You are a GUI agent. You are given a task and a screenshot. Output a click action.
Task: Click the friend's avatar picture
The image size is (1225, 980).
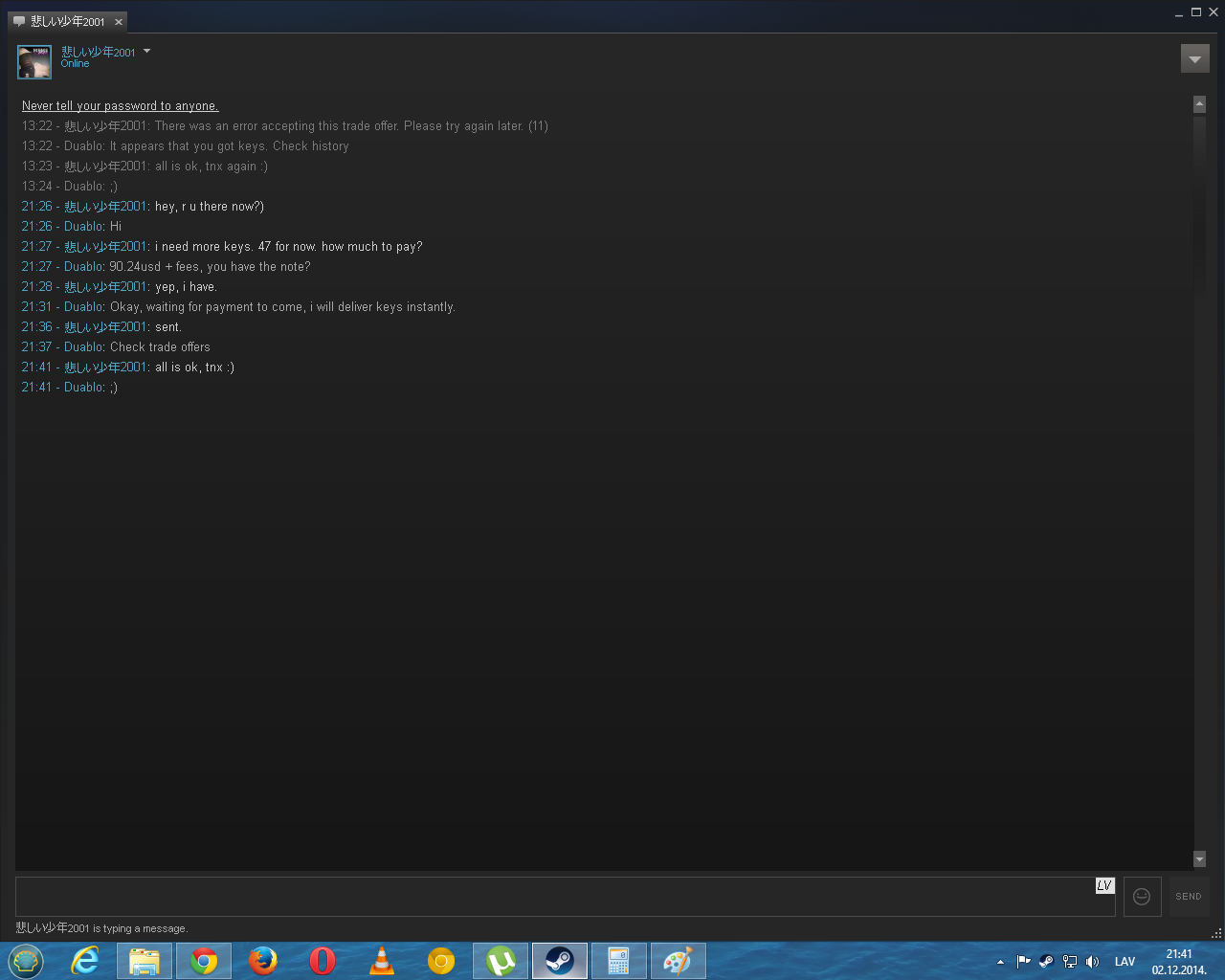point(34,62)
